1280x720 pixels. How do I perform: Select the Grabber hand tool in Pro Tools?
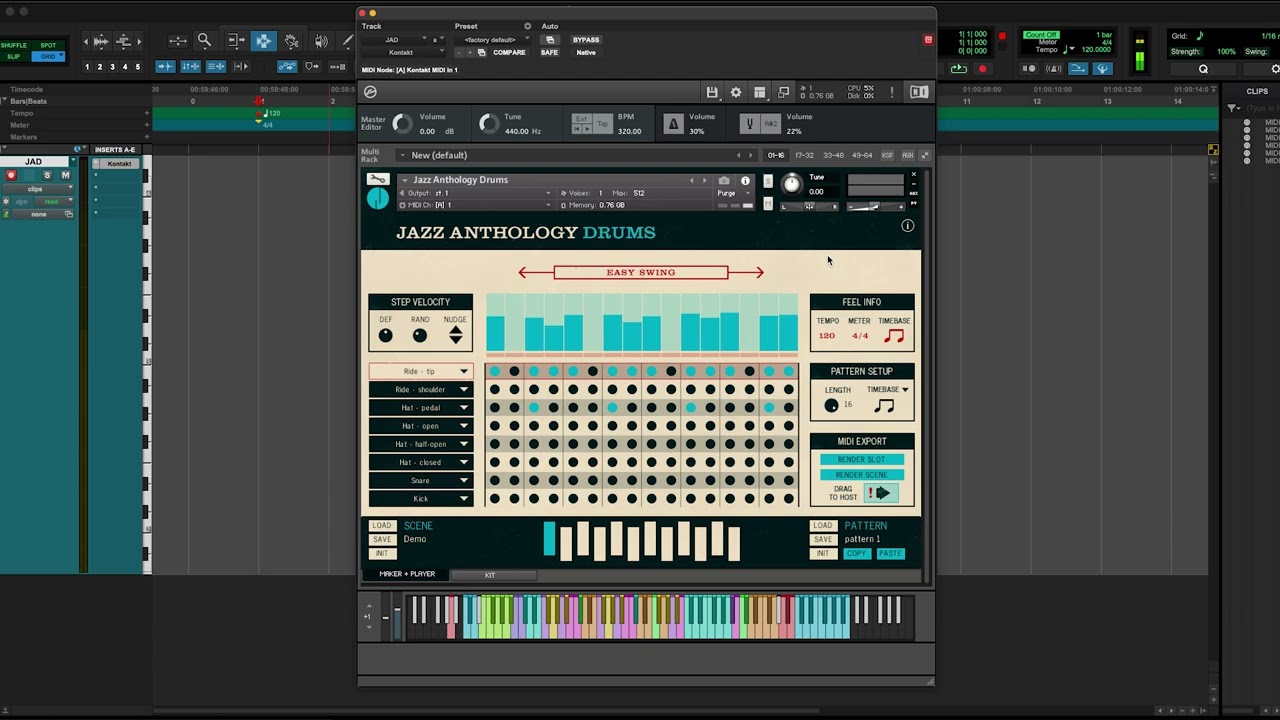pos(291,41)
